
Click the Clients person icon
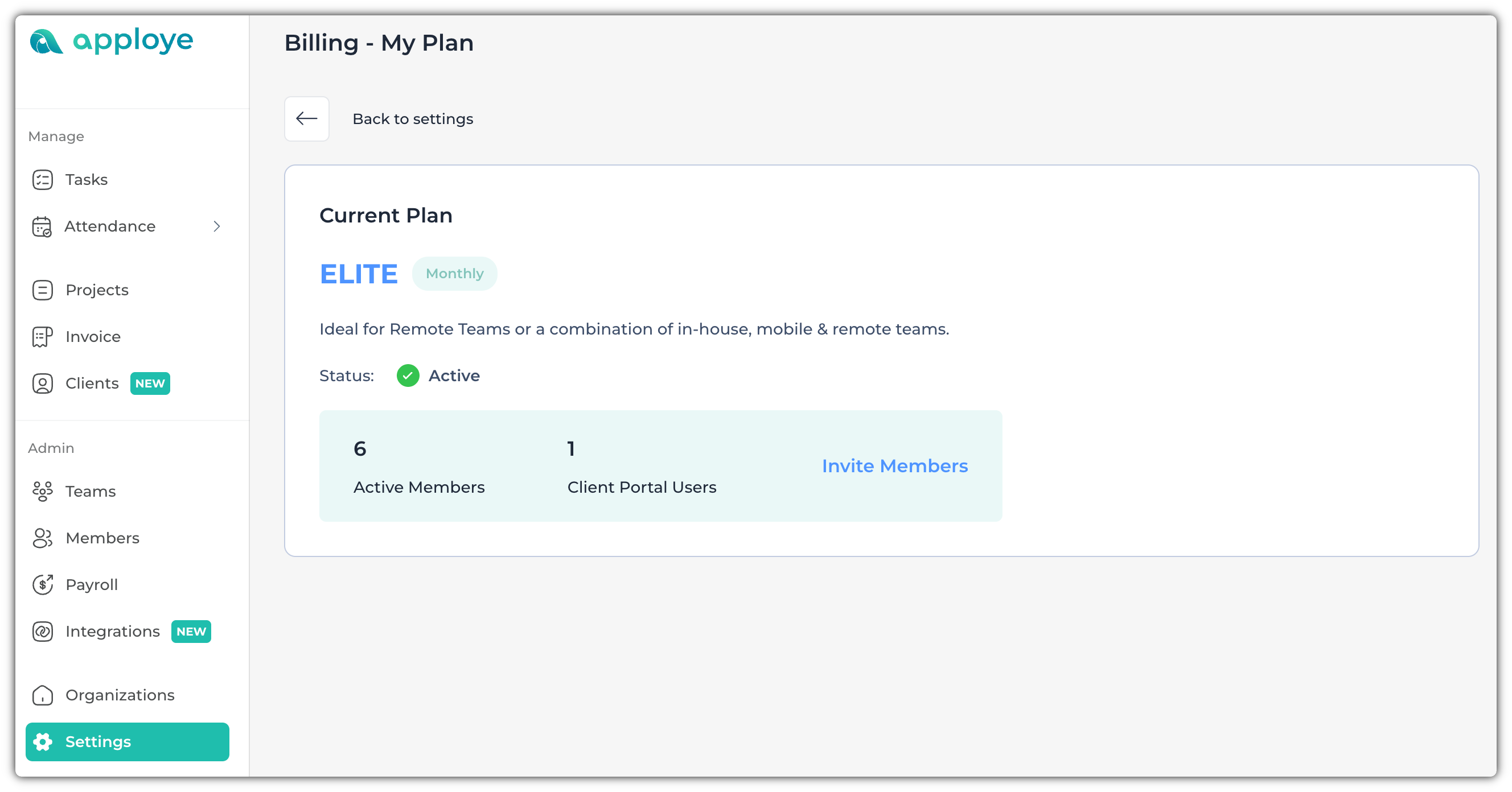42,383
